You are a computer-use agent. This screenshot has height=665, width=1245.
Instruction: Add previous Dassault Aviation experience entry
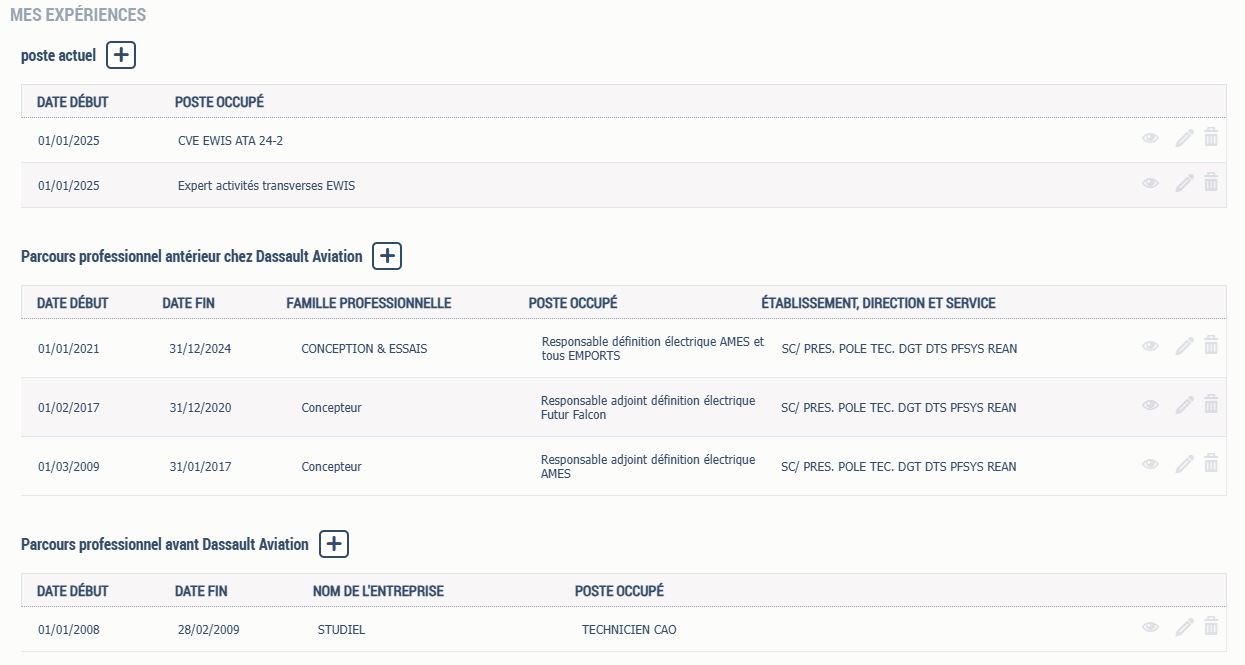click(387, 256)
